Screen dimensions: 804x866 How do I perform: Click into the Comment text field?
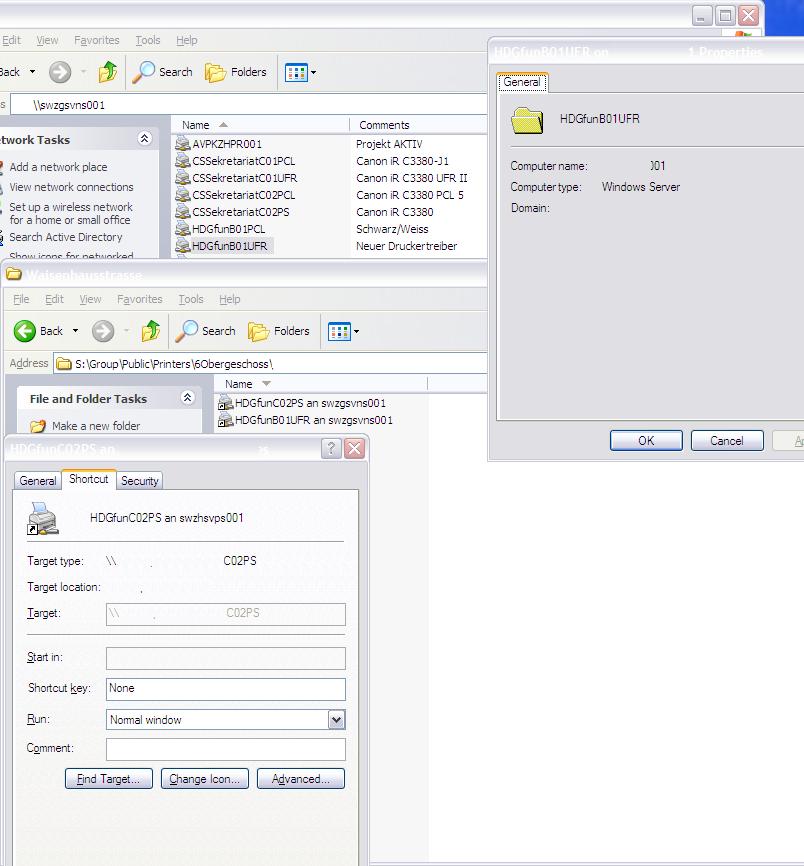coord(225,749)
